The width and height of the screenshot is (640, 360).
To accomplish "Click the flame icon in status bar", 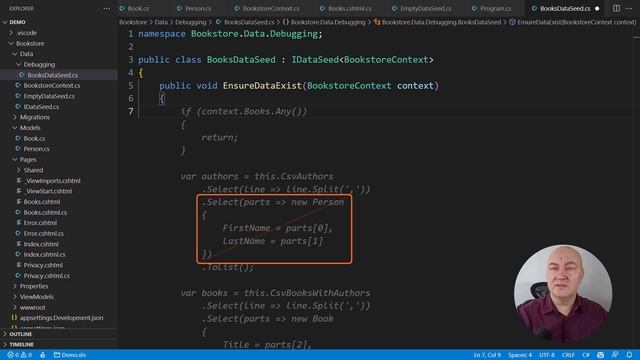I will 42,355.
